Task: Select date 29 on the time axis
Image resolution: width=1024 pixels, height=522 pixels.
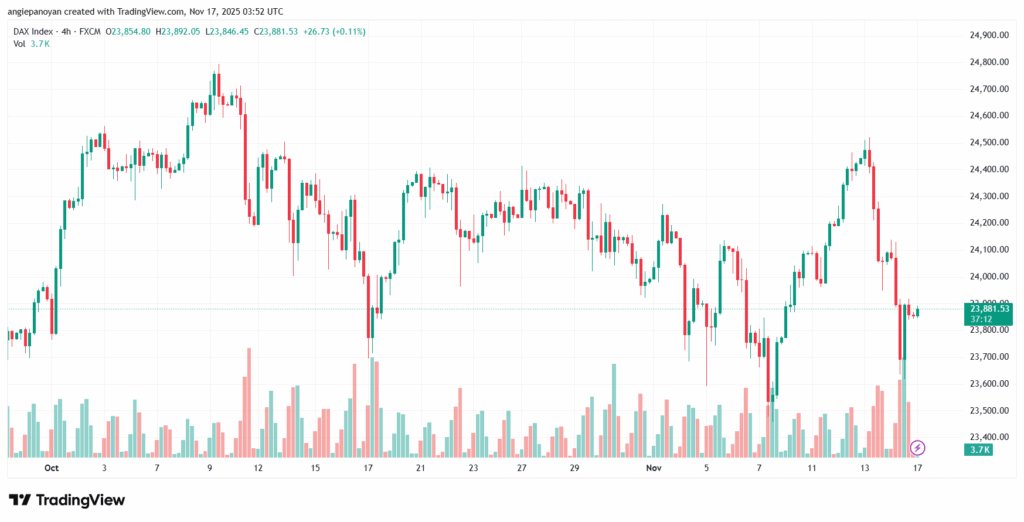Action: (574, 468)
